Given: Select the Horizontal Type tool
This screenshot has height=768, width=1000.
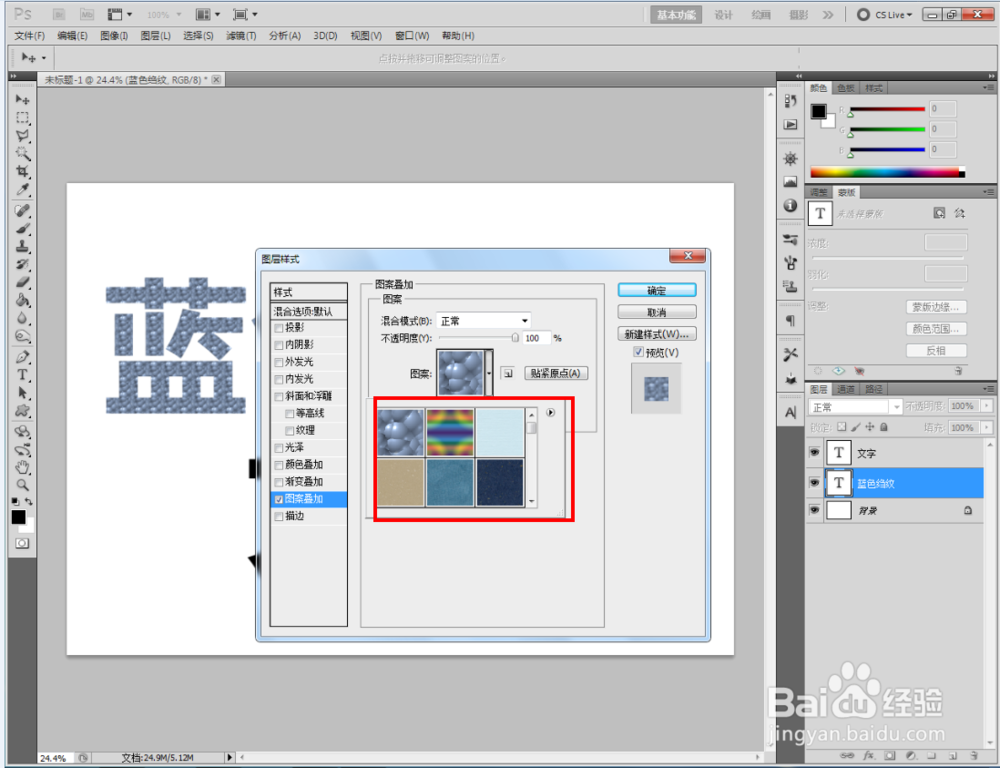Looking at the screenshot, I should point(22,374).
